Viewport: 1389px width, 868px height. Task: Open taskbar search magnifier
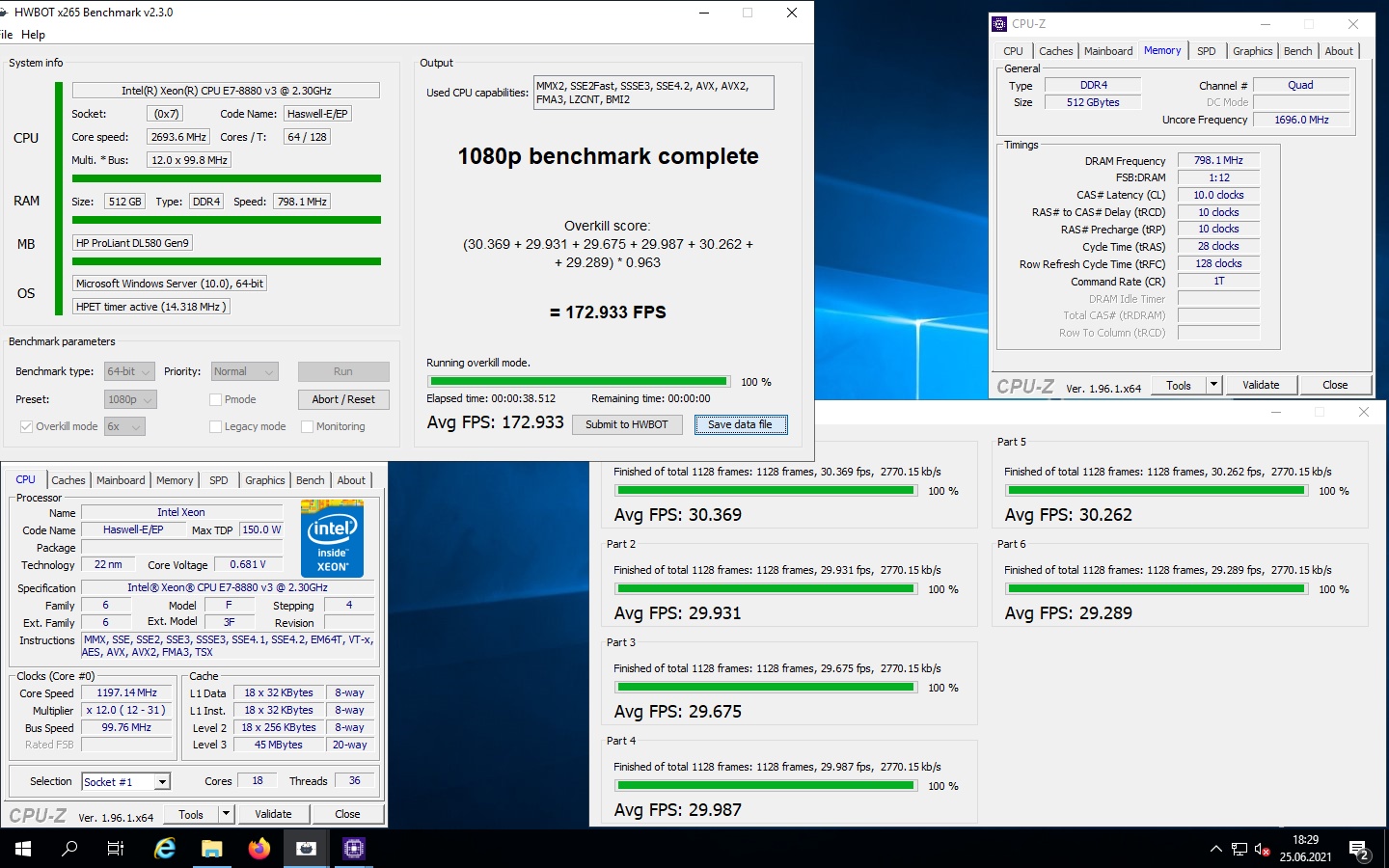pyautogui.click(x=69, y=849)
